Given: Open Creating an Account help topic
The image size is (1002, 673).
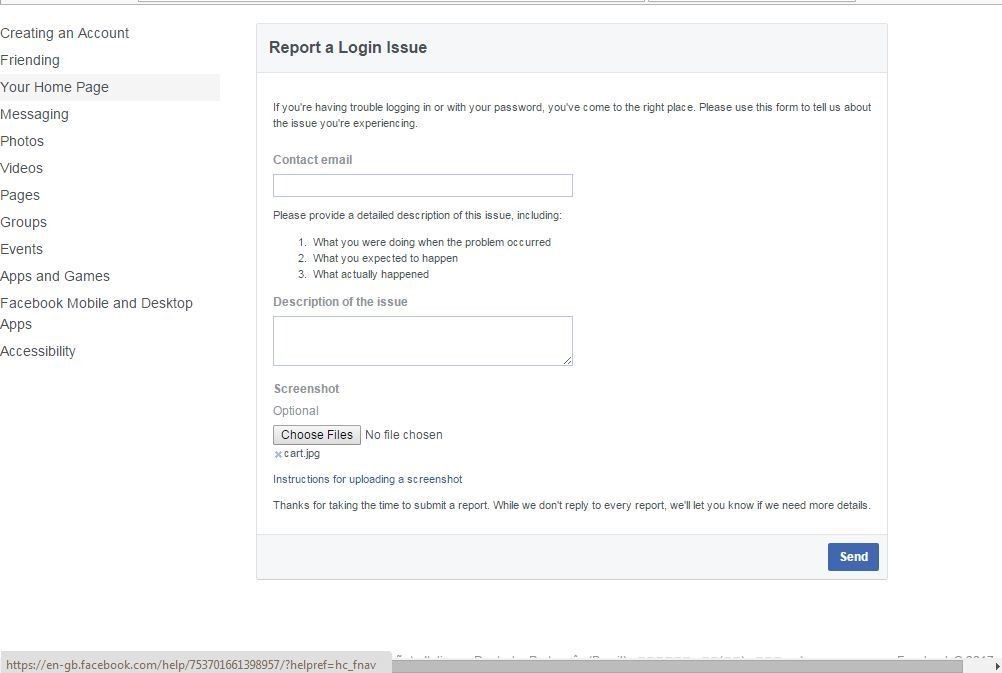Looking at the screenshot, I should pos(65,33).
